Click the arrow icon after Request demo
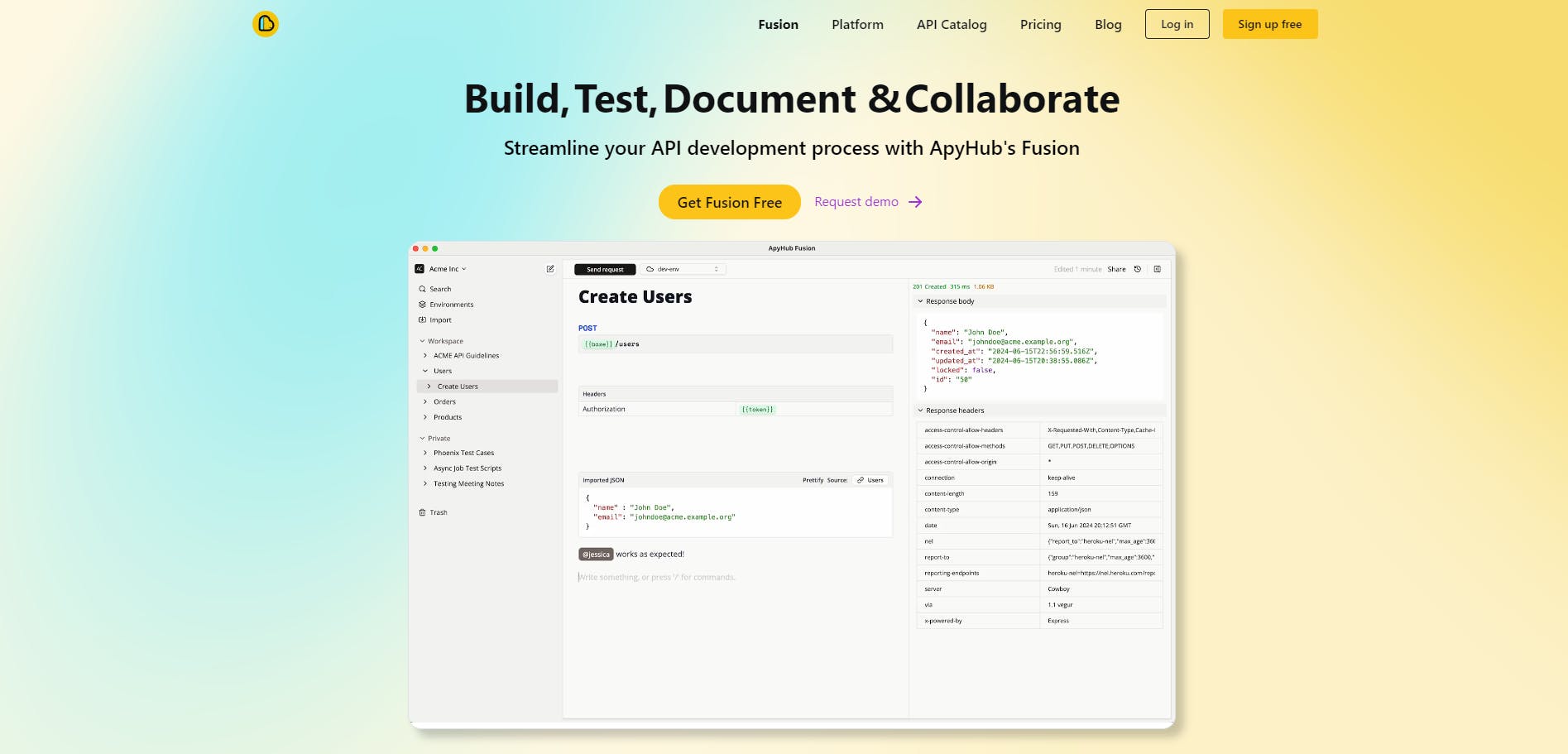This screenshot has width=1568, height=754. coord(915,202)
